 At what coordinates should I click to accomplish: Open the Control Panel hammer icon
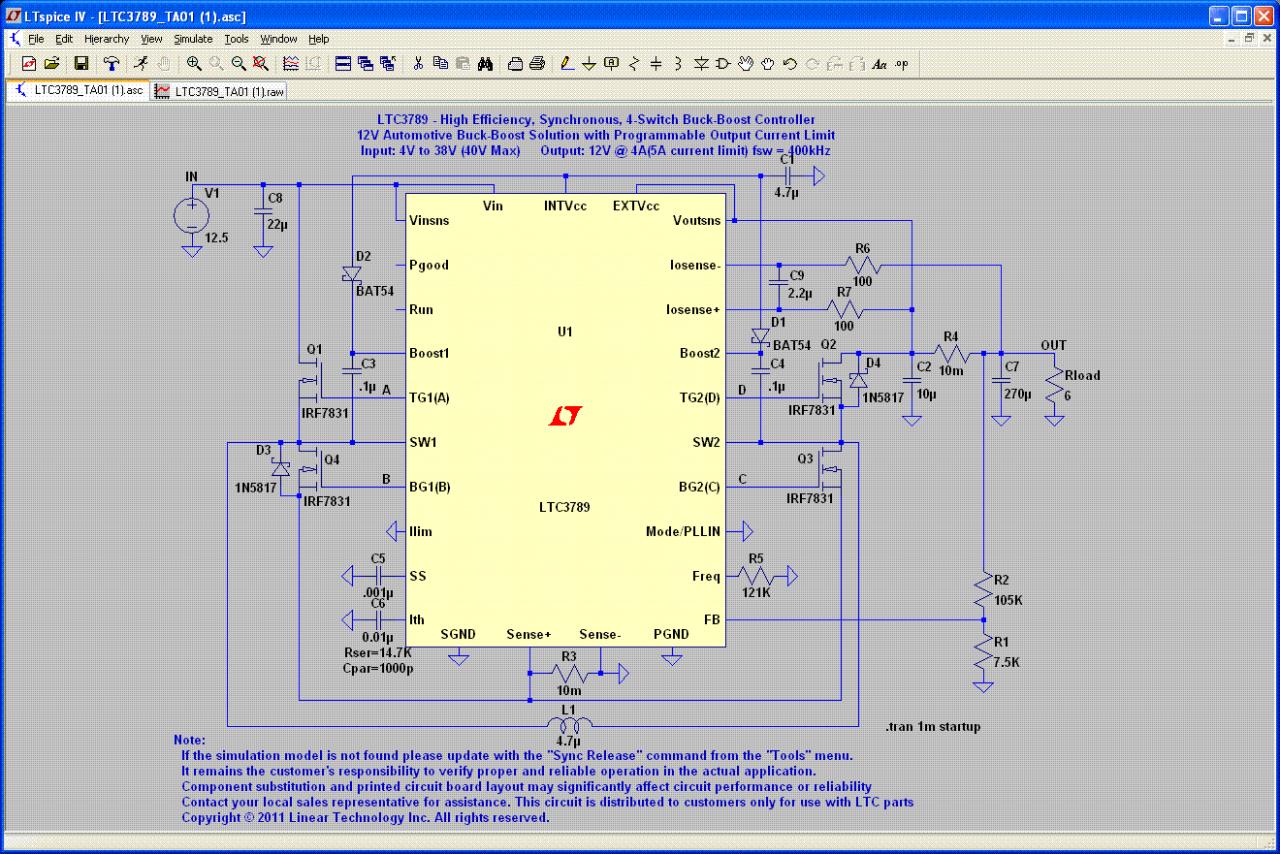pyautogui.click(x=112, y=64)
